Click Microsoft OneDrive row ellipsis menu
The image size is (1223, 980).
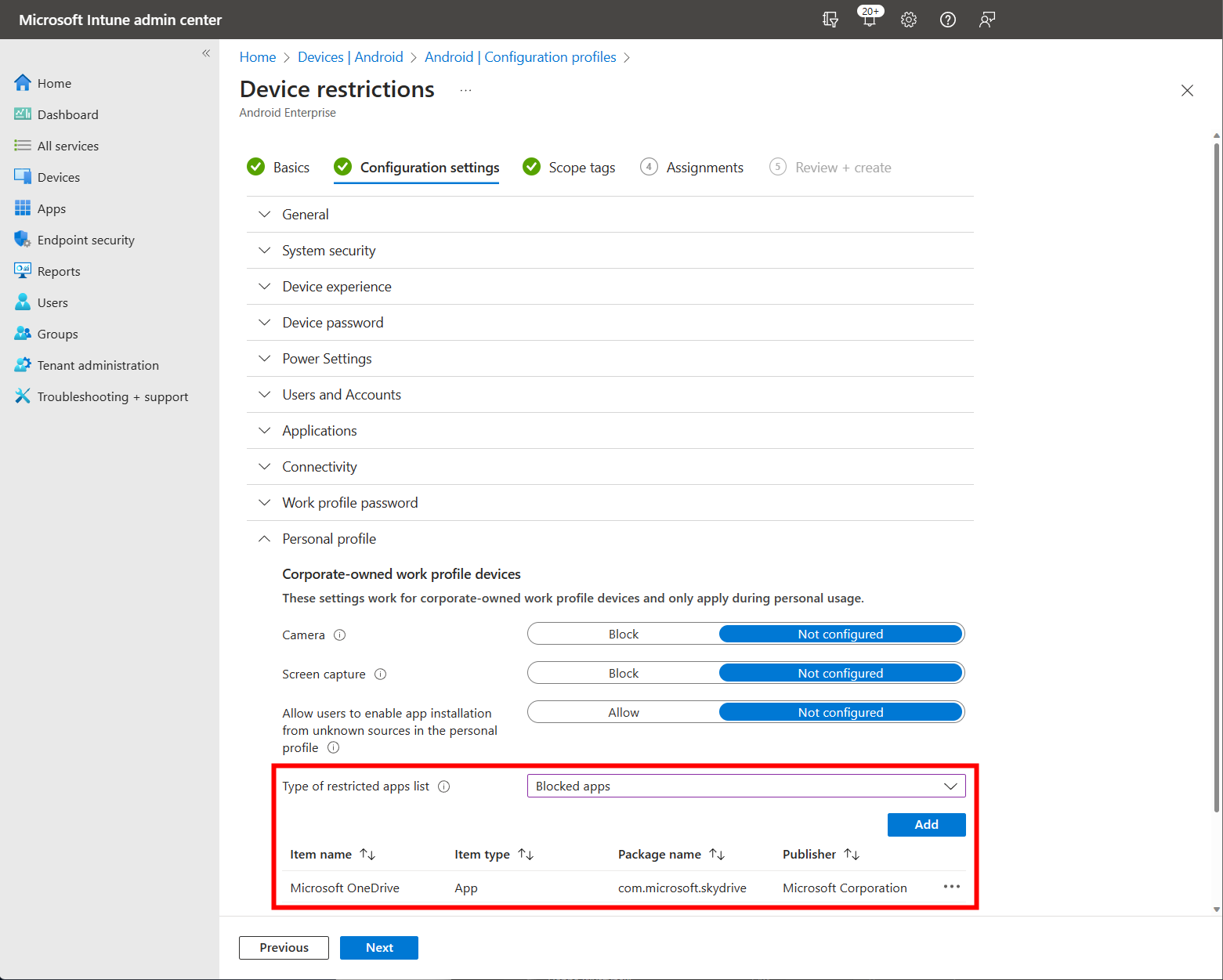952,887
